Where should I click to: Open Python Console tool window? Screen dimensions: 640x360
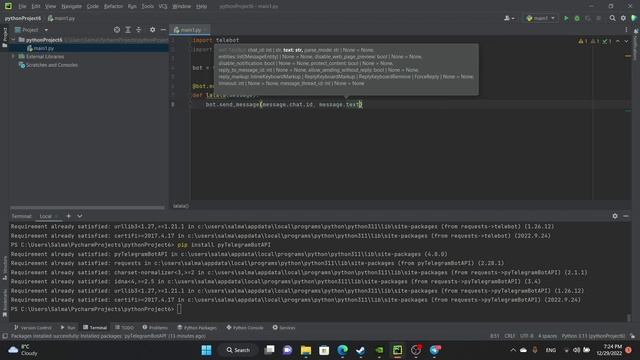tap(244, 328)
